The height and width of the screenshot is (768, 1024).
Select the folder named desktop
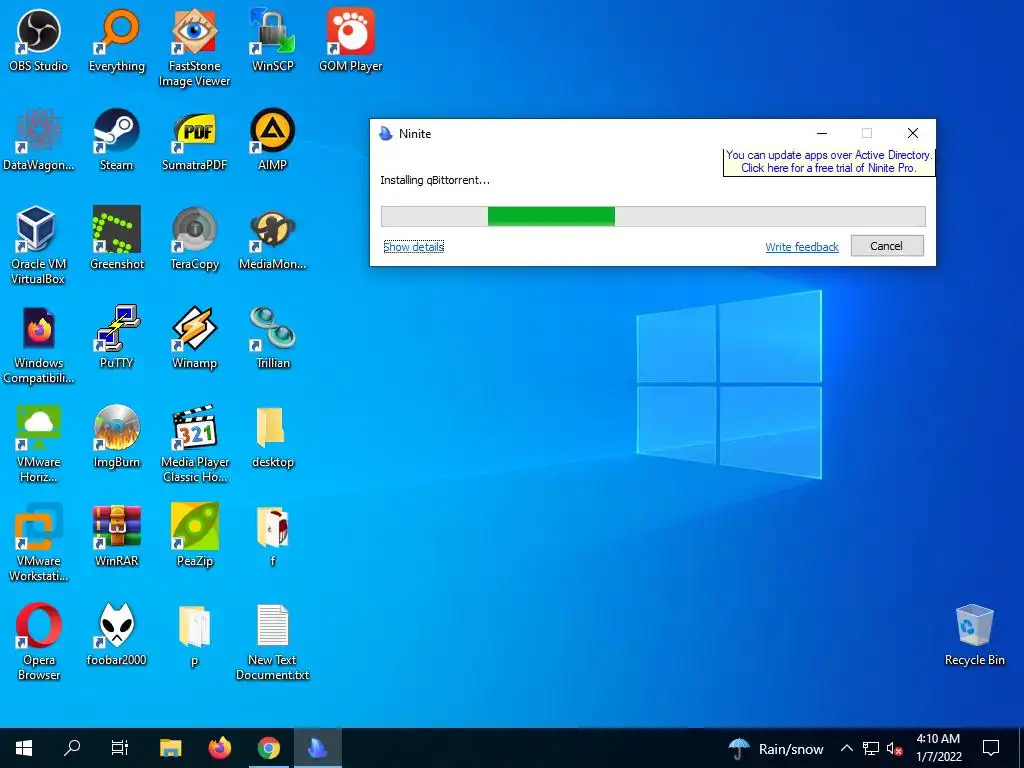[x=273, y=436]
